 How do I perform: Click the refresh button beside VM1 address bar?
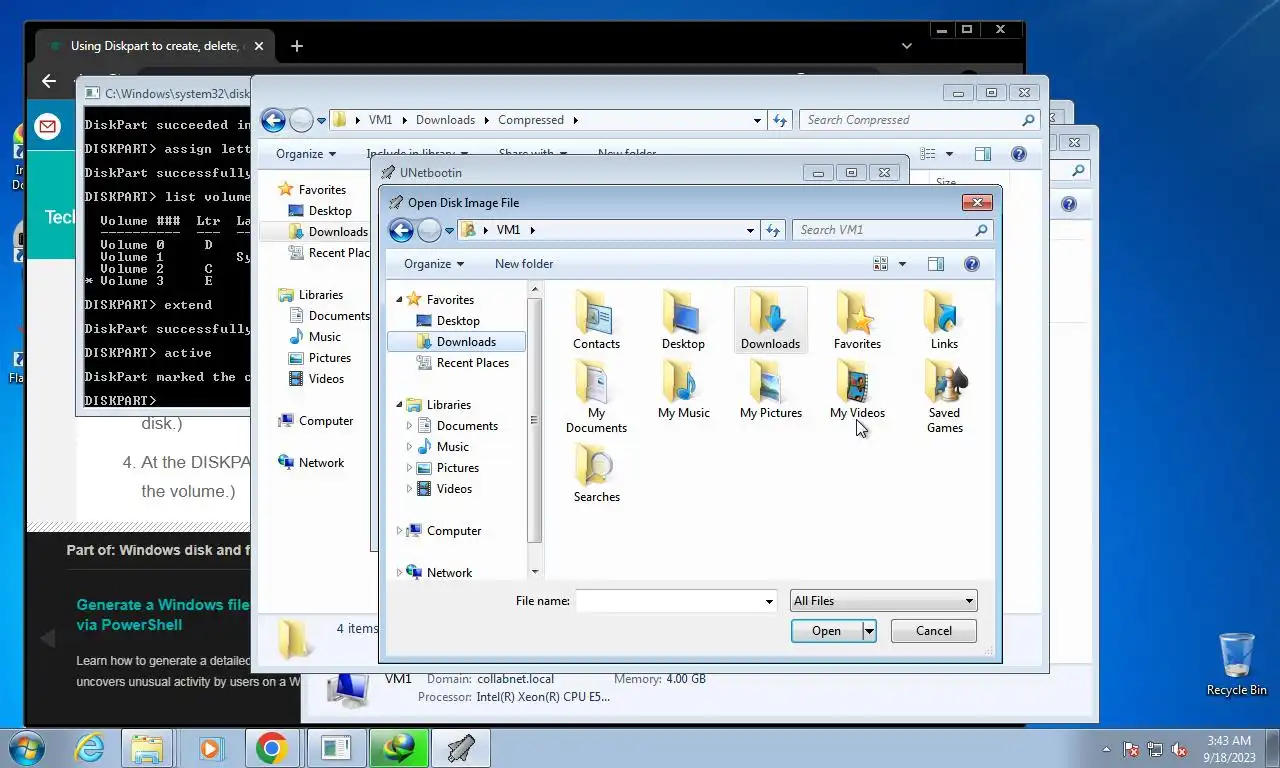click(x=773, y=230)
